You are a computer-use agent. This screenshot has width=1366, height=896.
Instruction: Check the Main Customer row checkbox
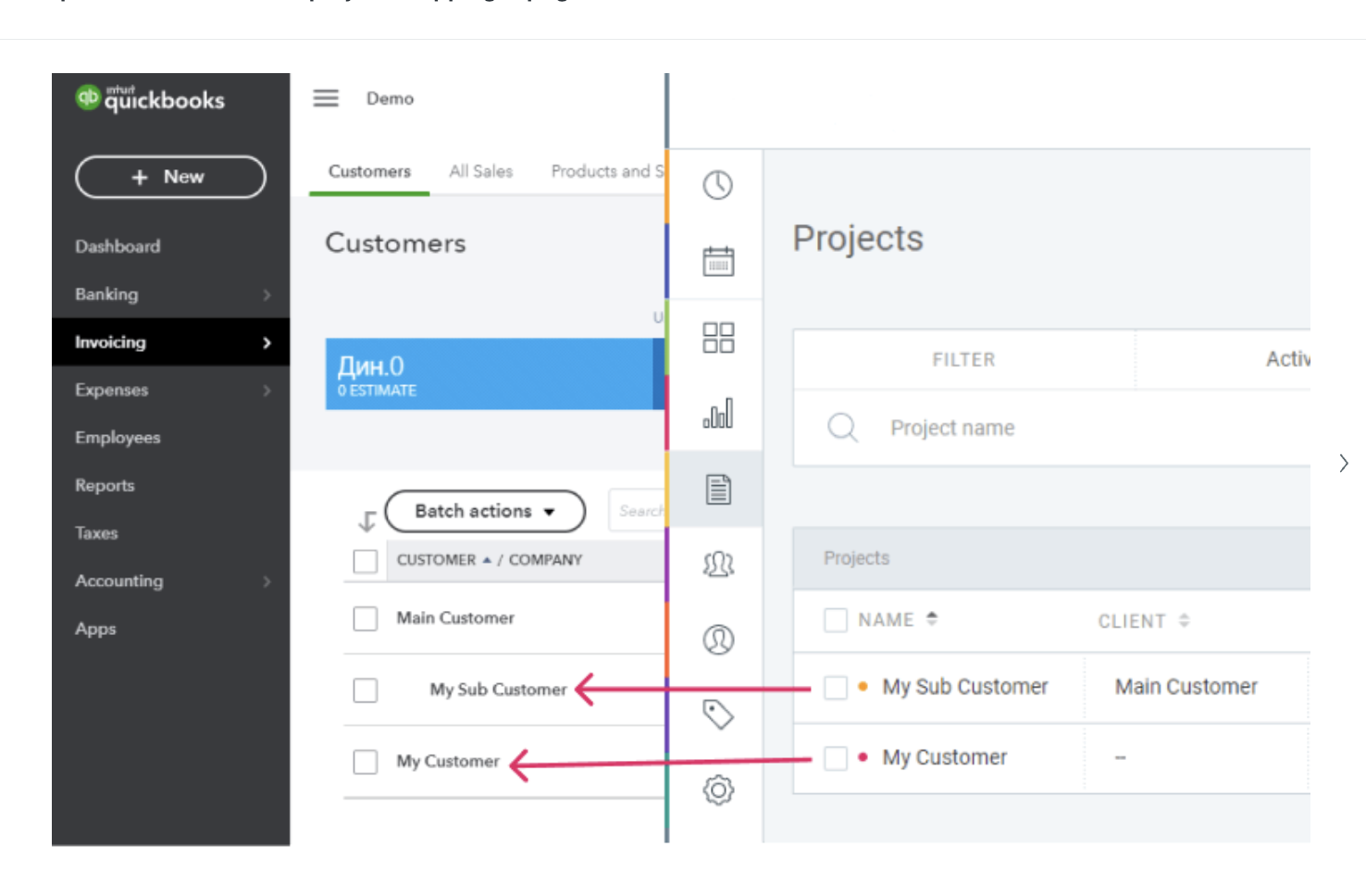tap(366, 618)
